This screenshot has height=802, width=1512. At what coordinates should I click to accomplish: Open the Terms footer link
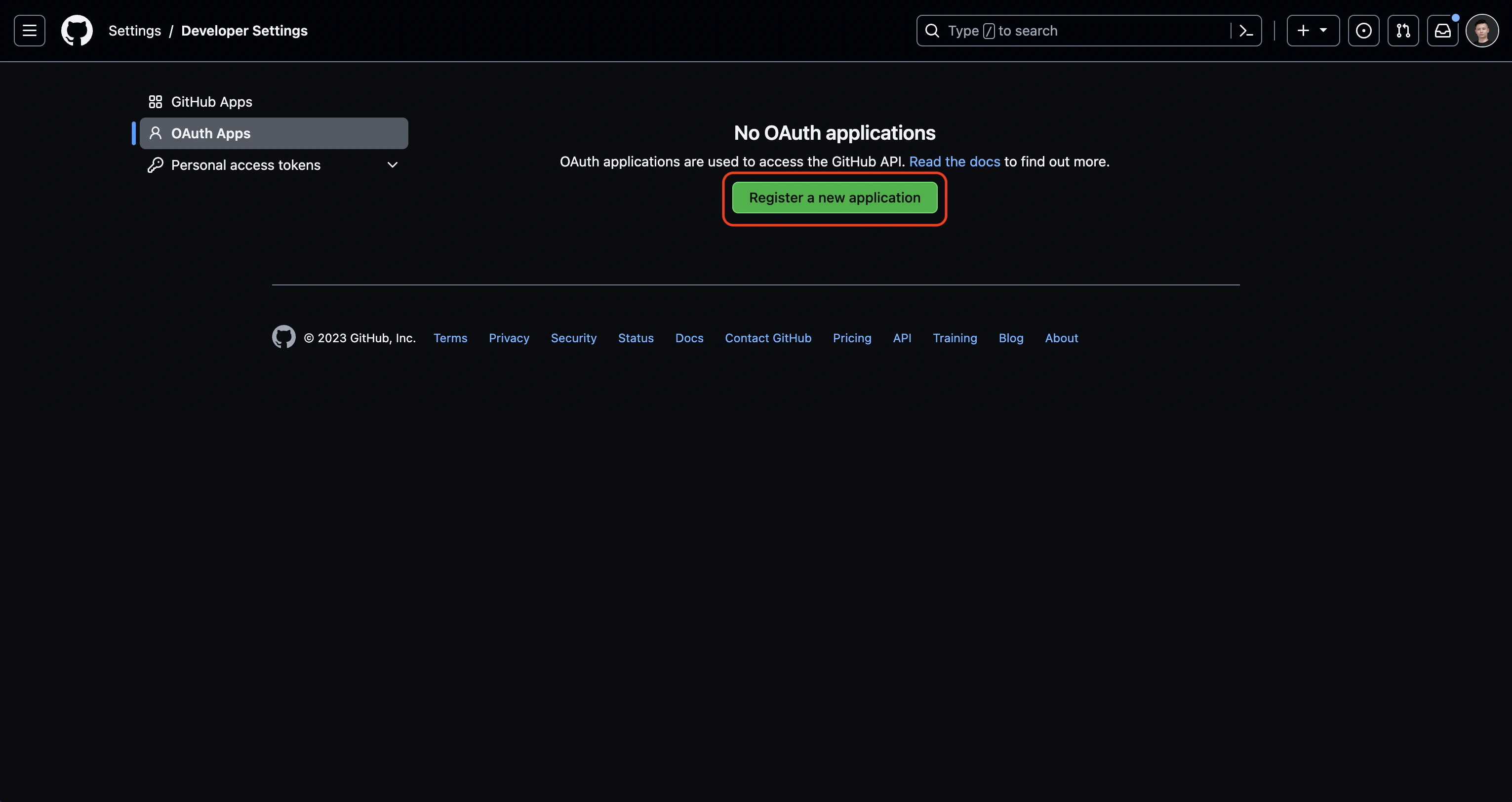450,338
